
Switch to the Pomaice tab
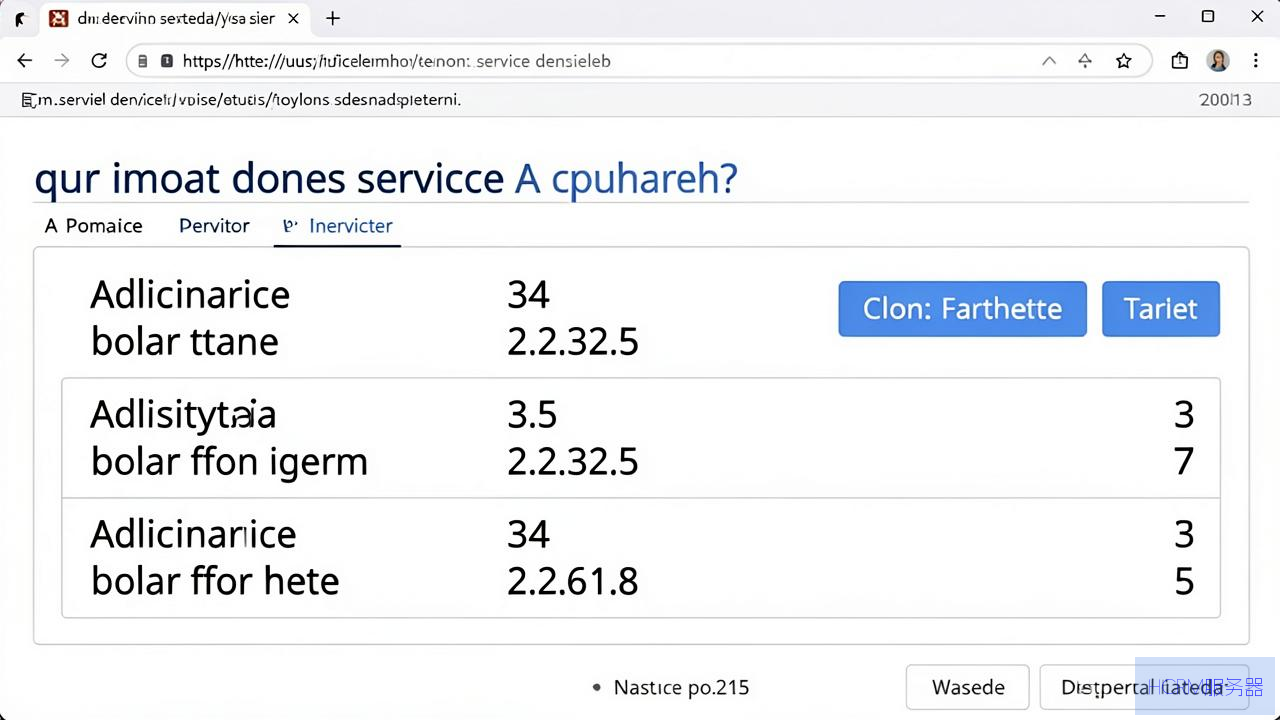pyautogui.click(x=94, y=226)
